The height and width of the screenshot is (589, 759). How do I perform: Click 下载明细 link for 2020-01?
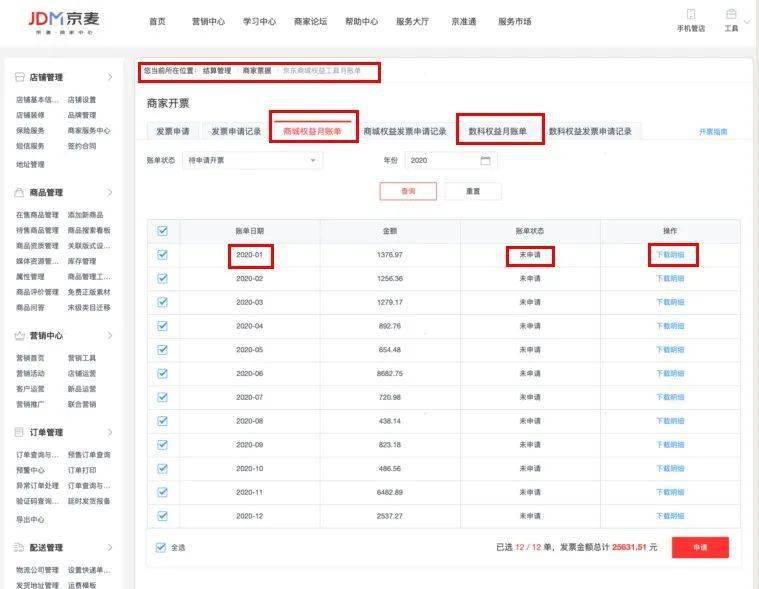click(670, 255)
